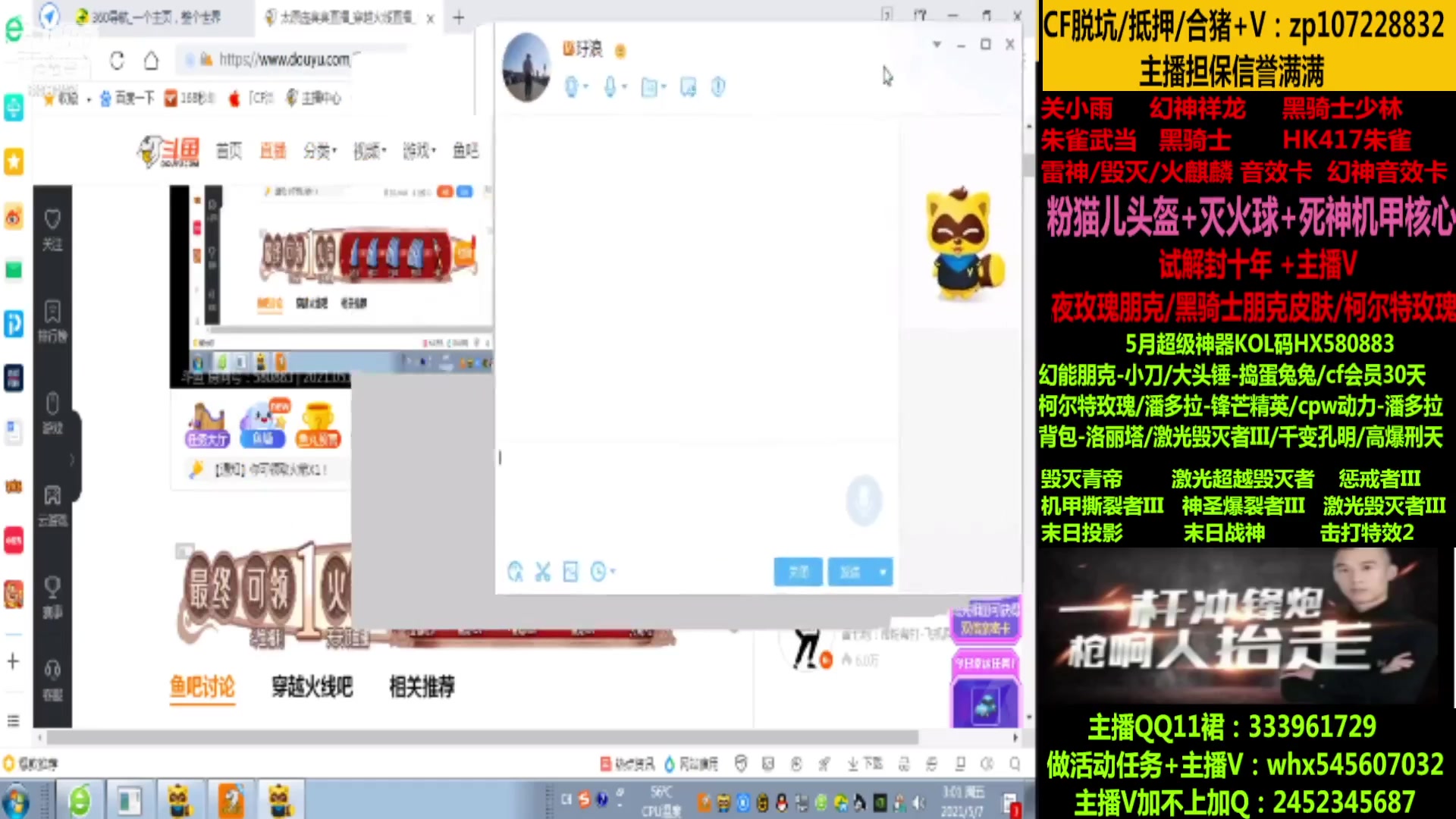Screen dimensions: 1456x819
Task: Click the yellow star icon in browser sidebar
Action: (14, 162)
